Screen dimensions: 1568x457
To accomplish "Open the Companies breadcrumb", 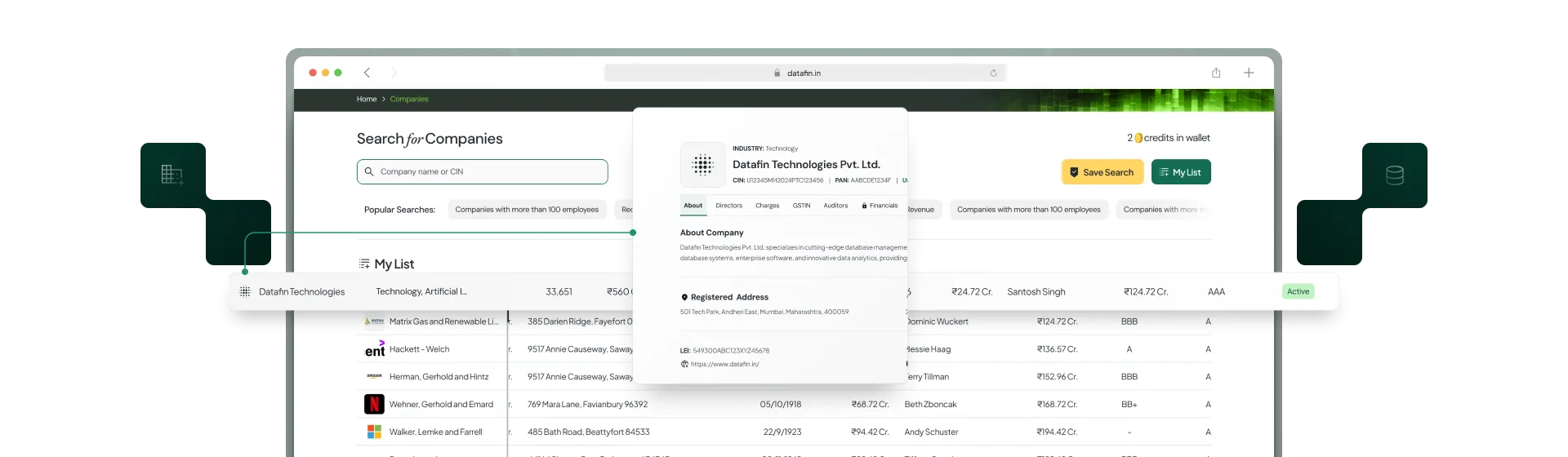I will tap(409, 99).
